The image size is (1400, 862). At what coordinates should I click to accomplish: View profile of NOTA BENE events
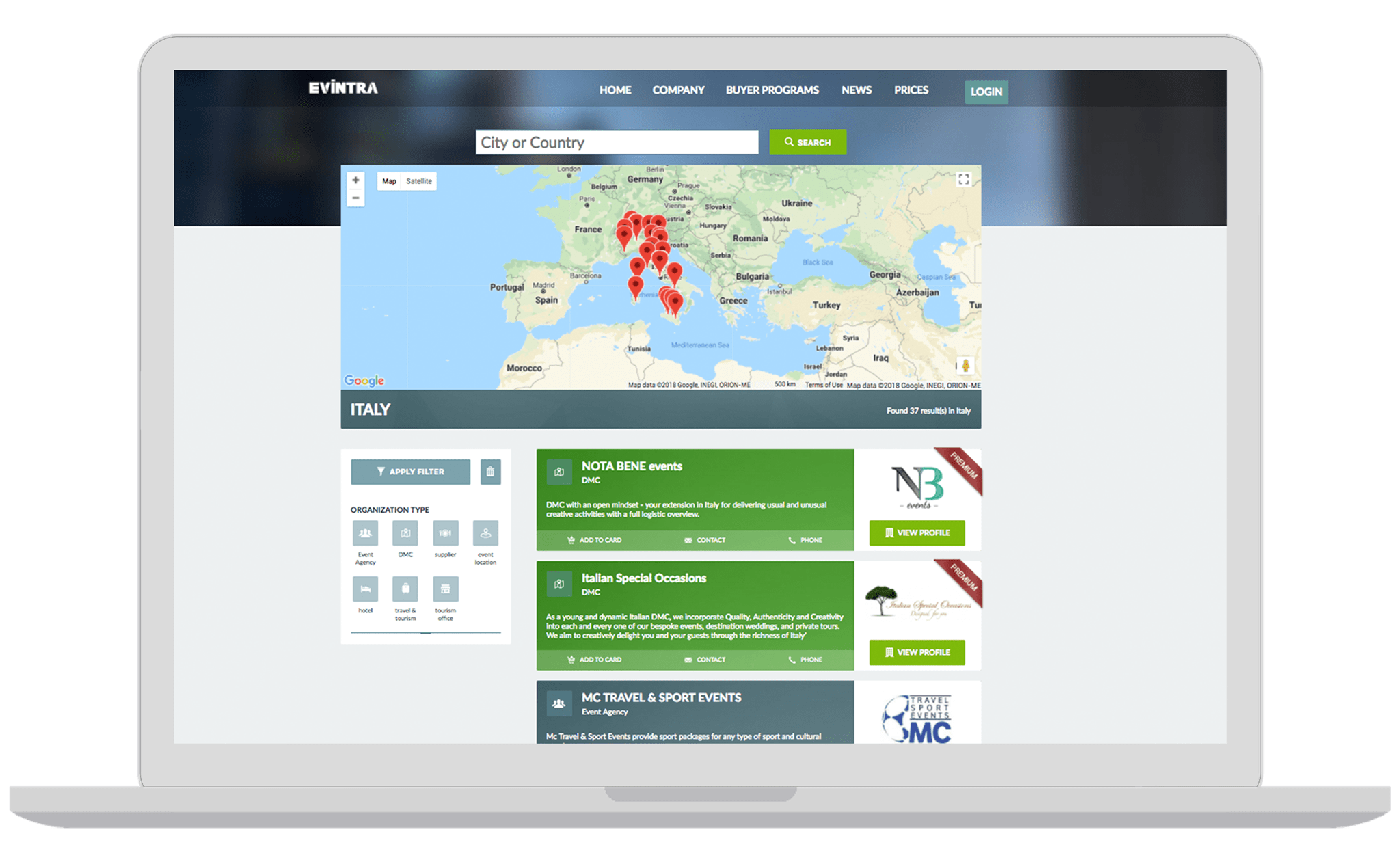[x=917, y=533]
